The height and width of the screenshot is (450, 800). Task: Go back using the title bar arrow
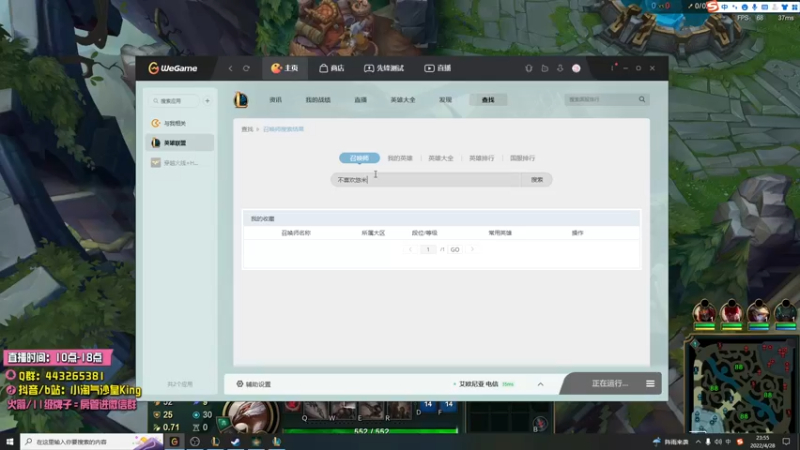pyautogui.click(x=231, y=68)
